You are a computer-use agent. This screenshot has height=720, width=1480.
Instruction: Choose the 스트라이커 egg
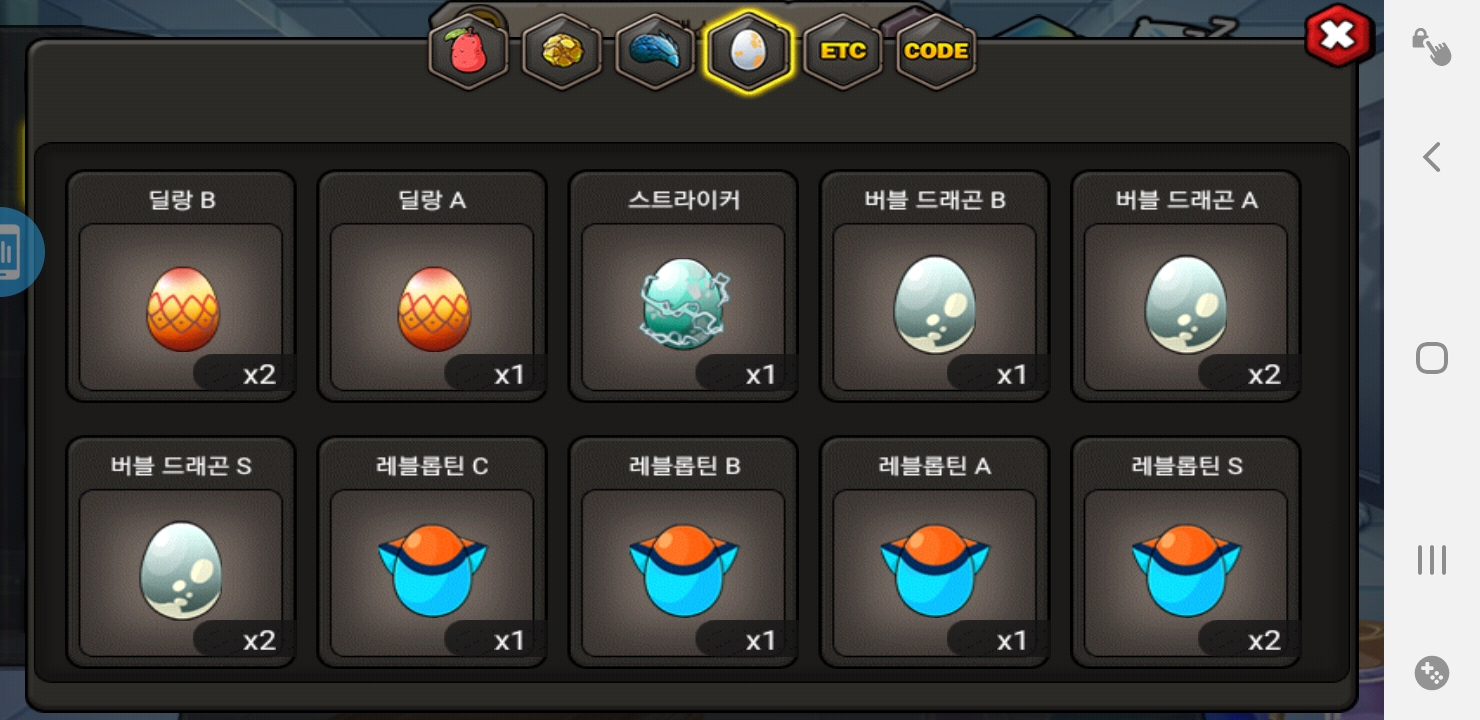point(683,286)
